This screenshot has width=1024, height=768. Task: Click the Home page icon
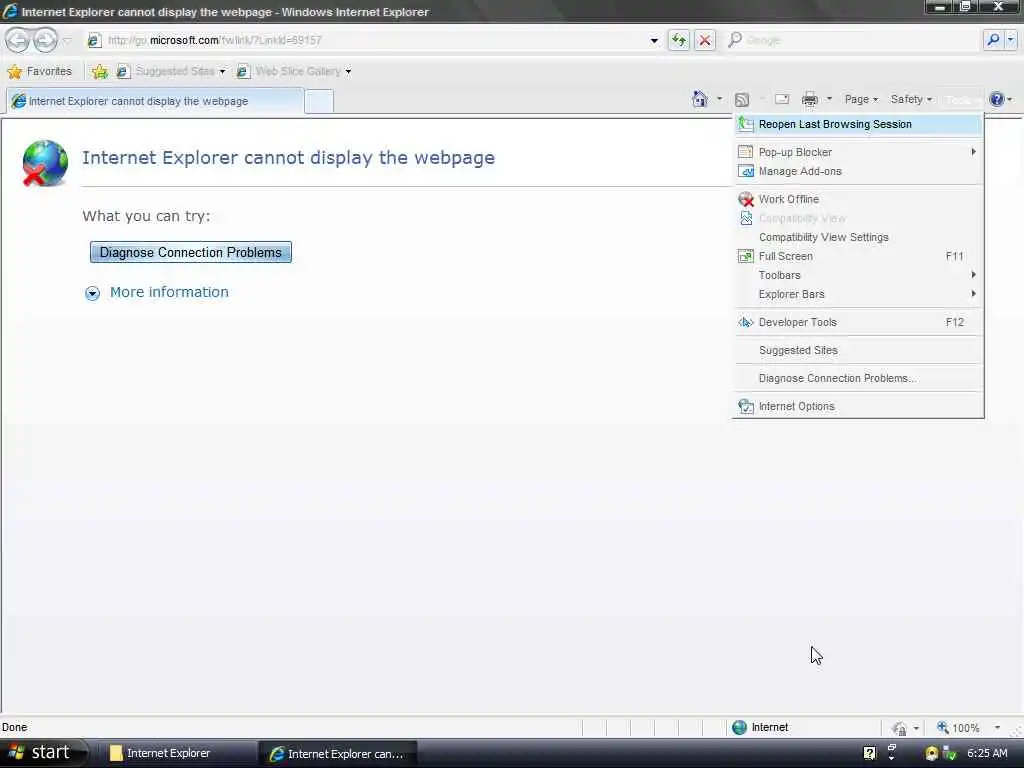point(700,99)
